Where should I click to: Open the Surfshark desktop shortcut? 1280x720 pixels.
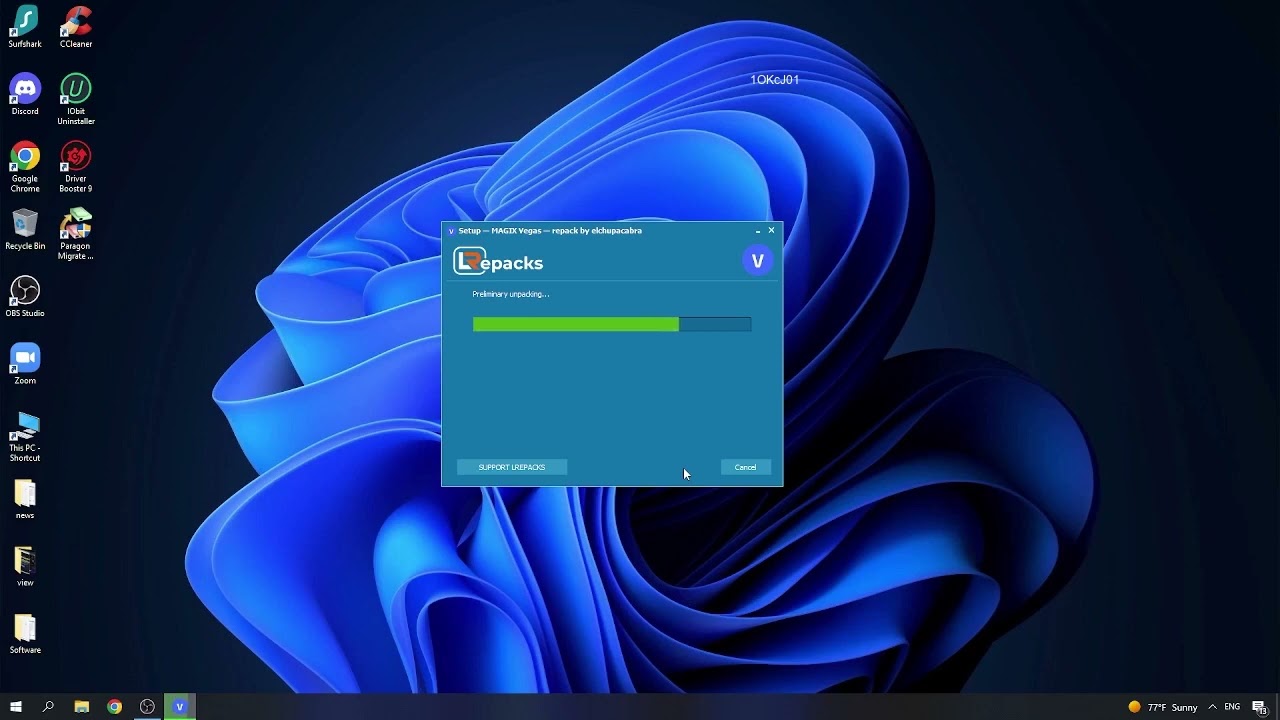(x=25, y=27)
